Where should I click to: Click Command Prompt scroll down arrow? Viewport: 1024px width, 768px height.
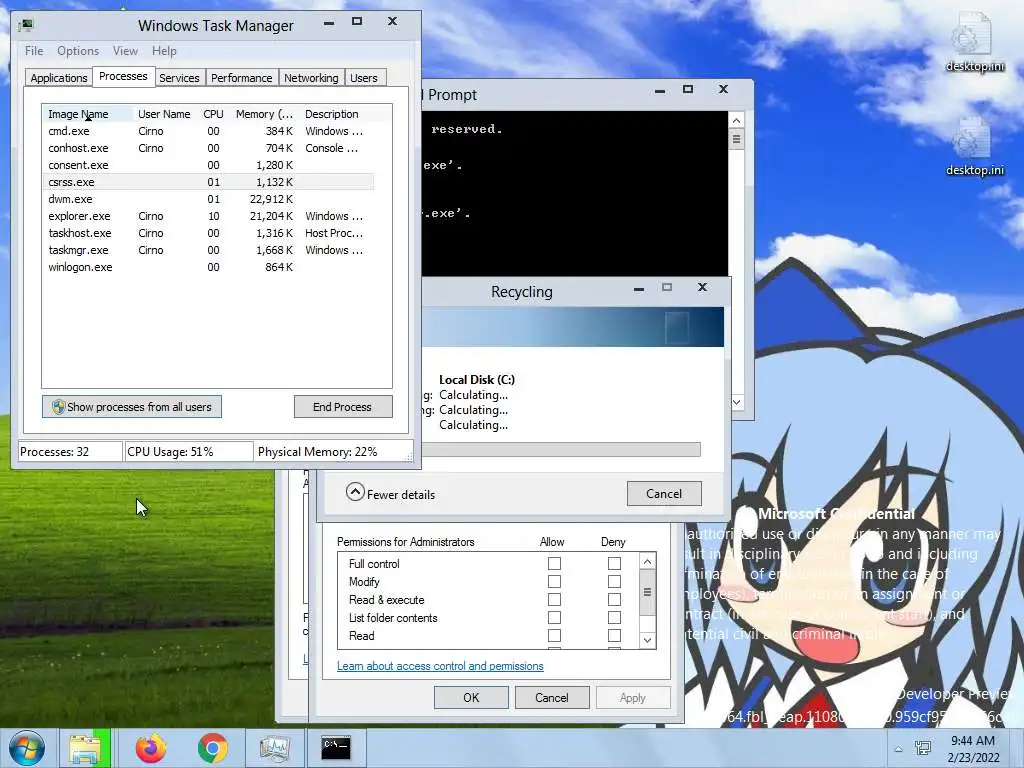point(737,402)
